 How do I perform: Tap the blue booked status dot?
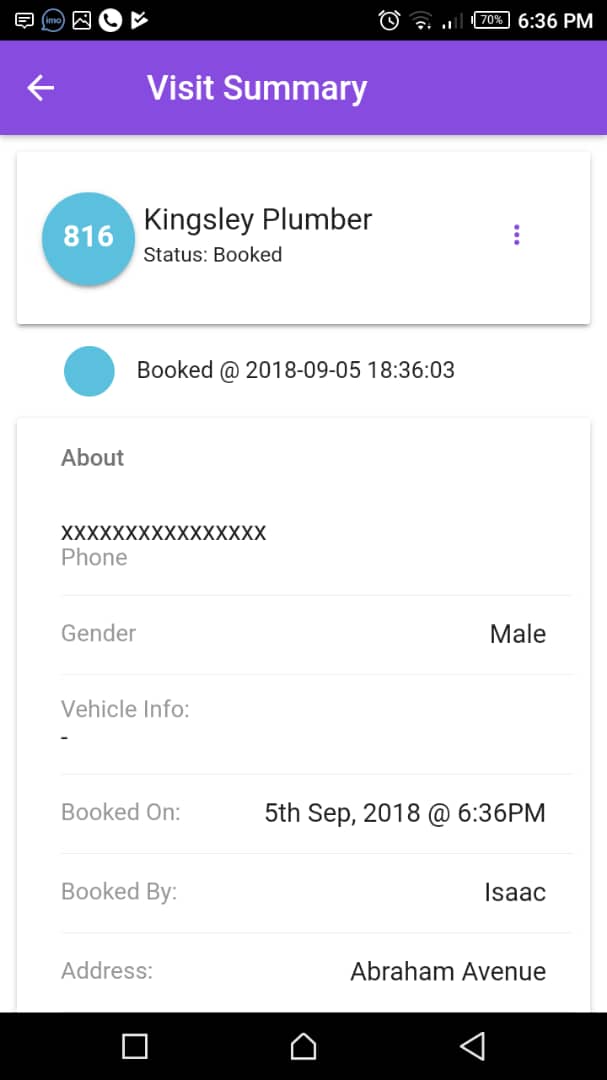(x=89, y=371)
